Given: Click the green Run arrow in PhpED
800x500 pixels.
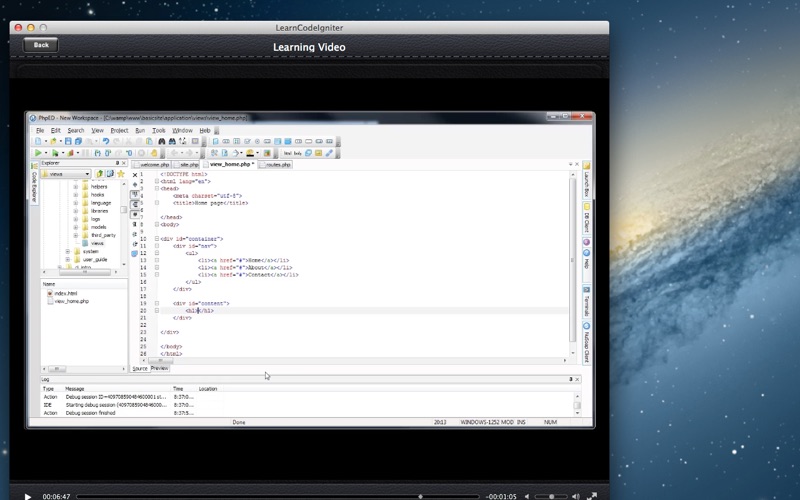Looking at the screenshot, I should coord(38,153).
